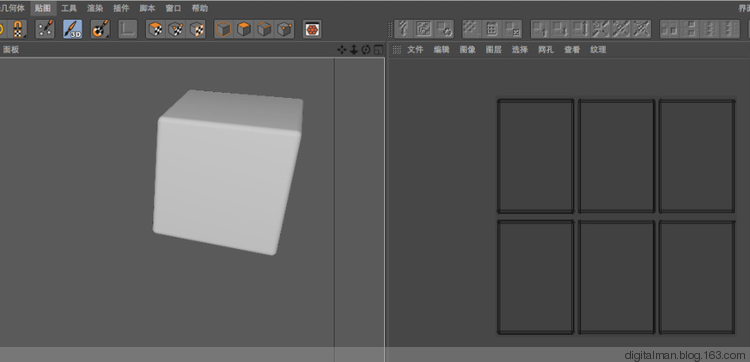Open the 窗口 menu
The height and width of the screenshot is (362, 750).
coord(173,8)
